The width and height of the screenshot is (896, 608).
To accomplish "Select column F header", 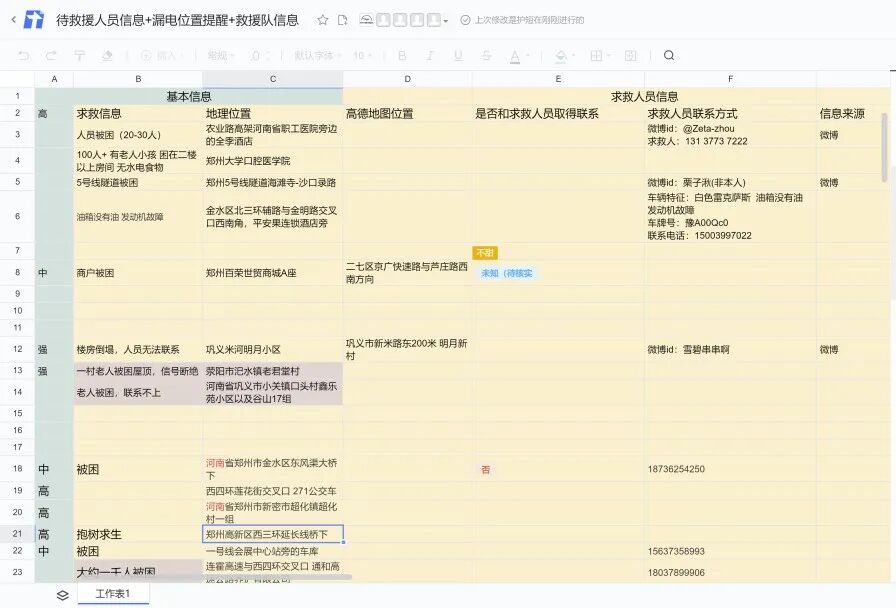I will tap(730, 79).
